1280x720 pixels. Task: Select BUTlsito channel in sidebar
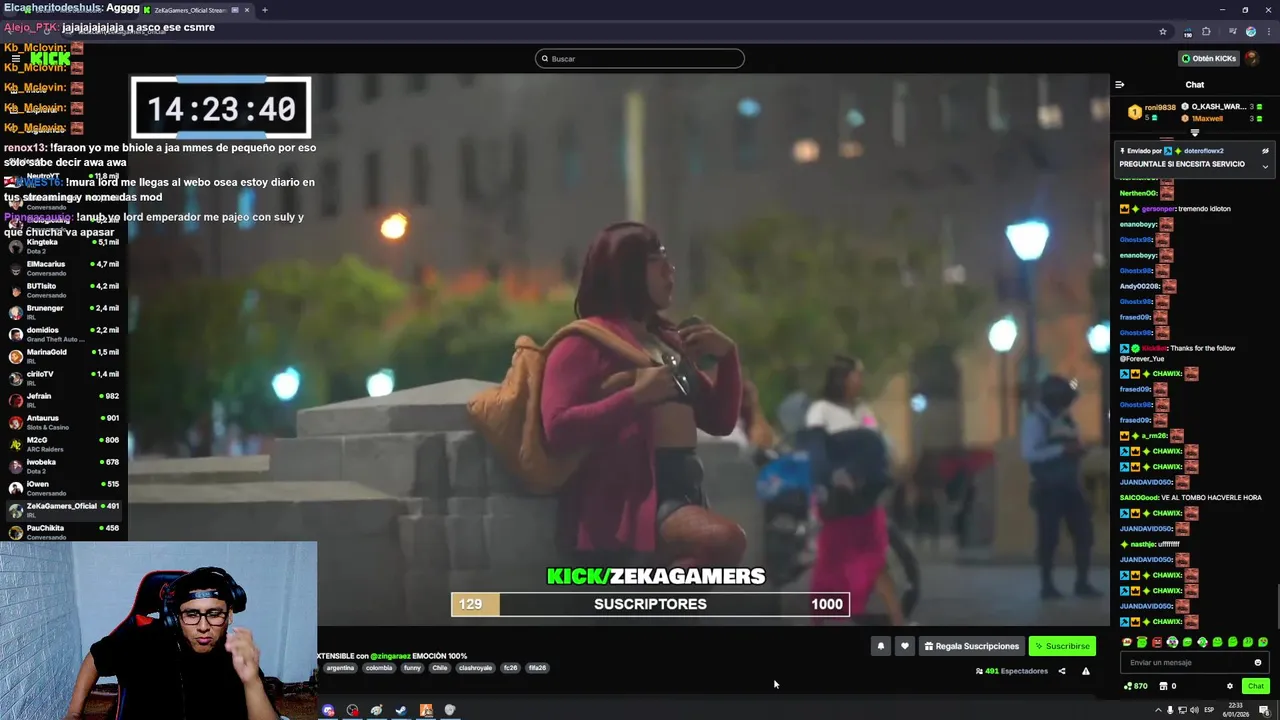point(64,290)
